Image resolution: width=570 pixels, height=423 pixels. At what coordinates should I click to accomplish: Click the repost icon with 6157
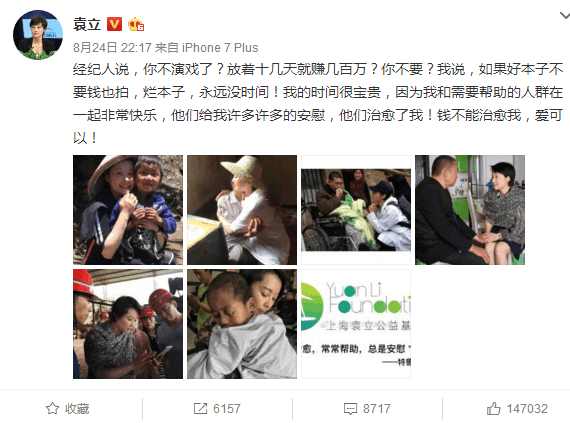pos(200,408)
